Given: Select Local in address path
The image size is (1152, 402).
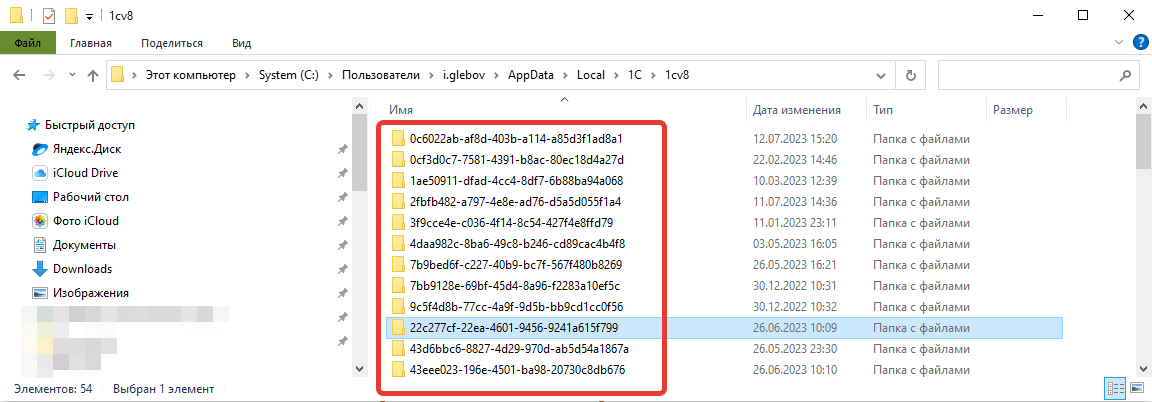Looking at the screenshot, I should coord(591,75).
